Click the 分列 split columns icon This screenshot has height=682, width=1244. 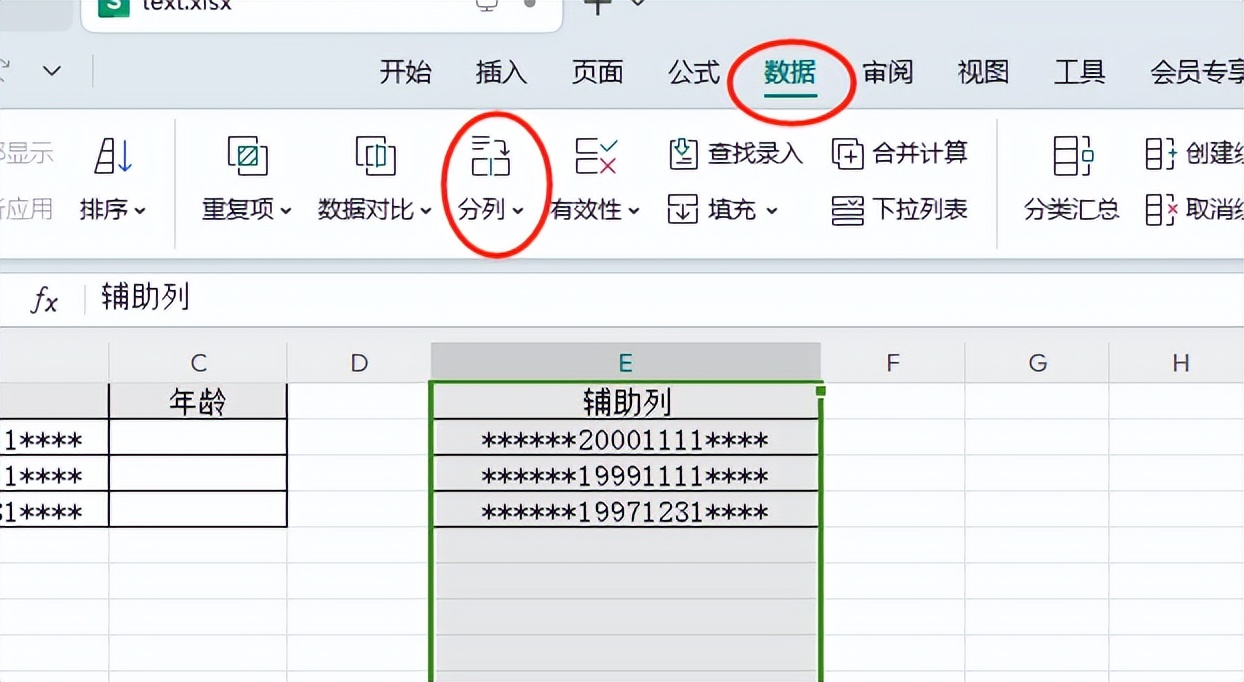[490, 155]
